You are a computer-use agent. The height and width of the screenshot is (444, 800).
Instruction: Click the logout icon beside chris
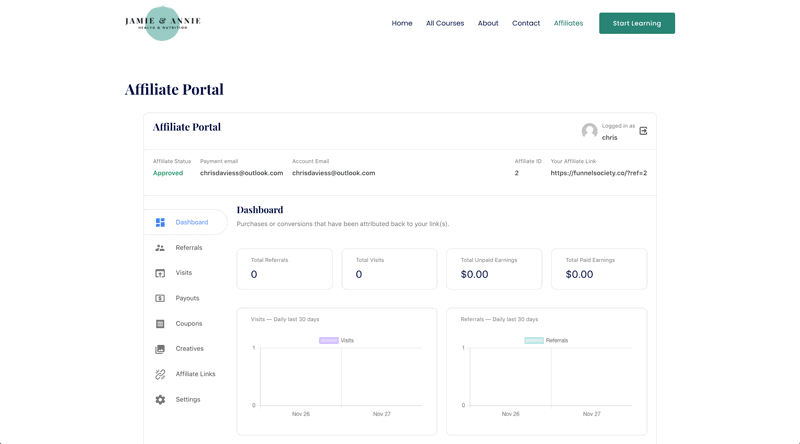[x=643, y=131]
